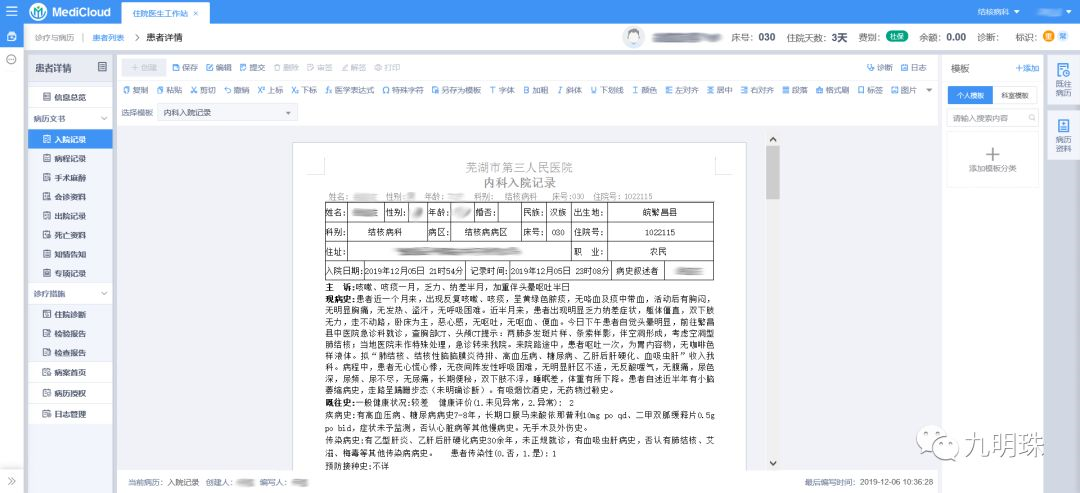Screen dimensions: 1080x493
Task: Align text with 左对齐
Action: 682,90
